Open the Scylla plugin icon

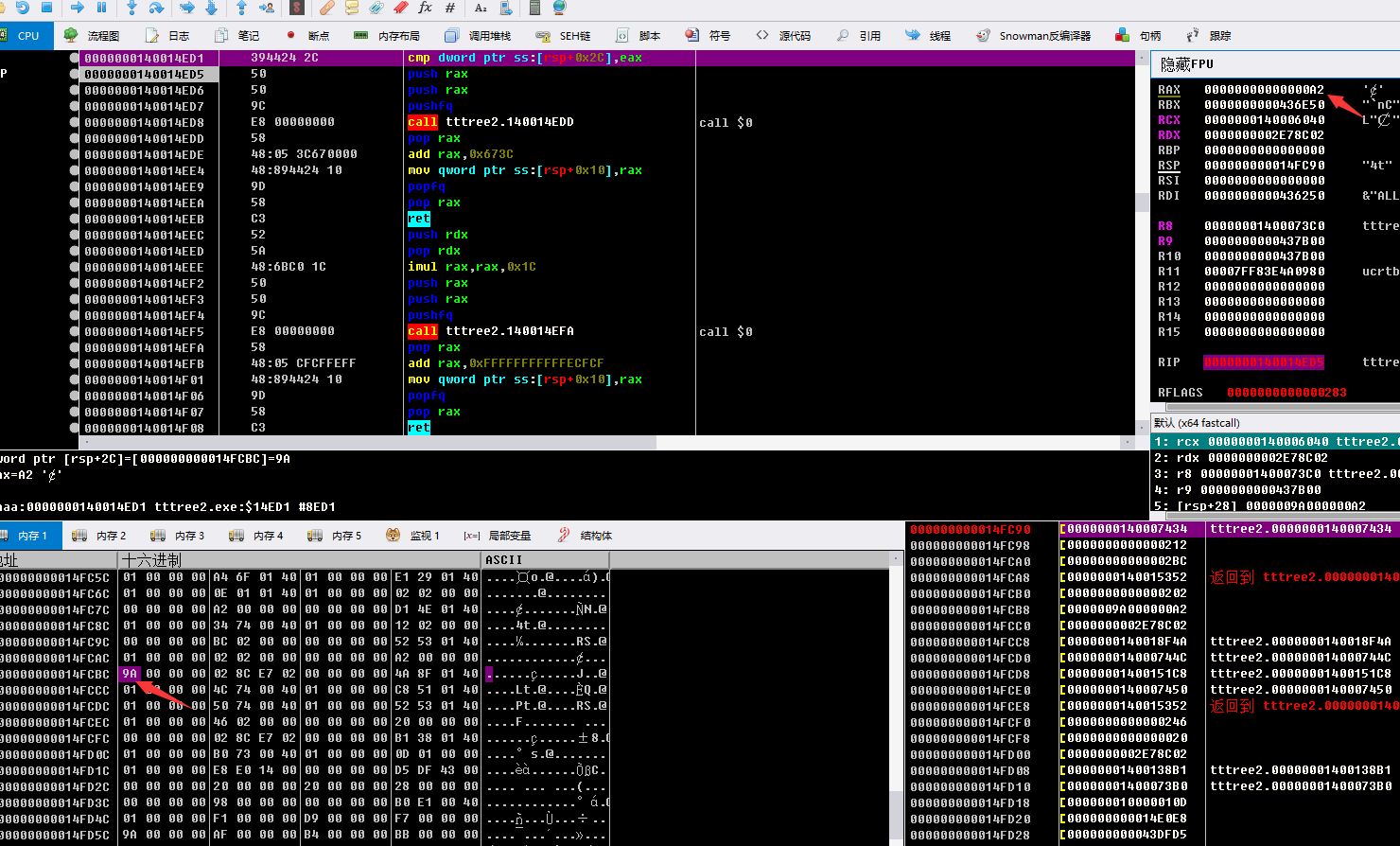click(297, 8)
